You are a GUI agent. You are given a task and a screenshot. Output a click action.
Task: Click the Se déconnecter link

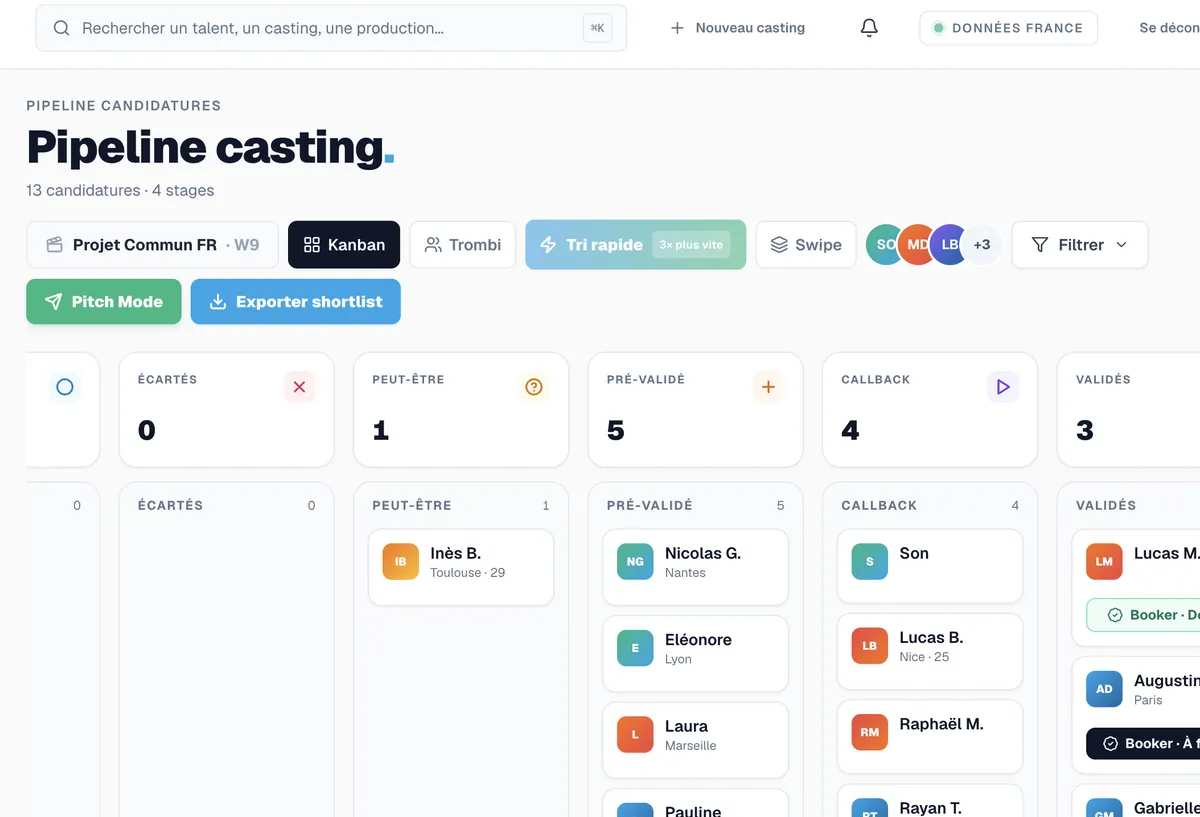pyautogui.click(x=1169, y=28)
